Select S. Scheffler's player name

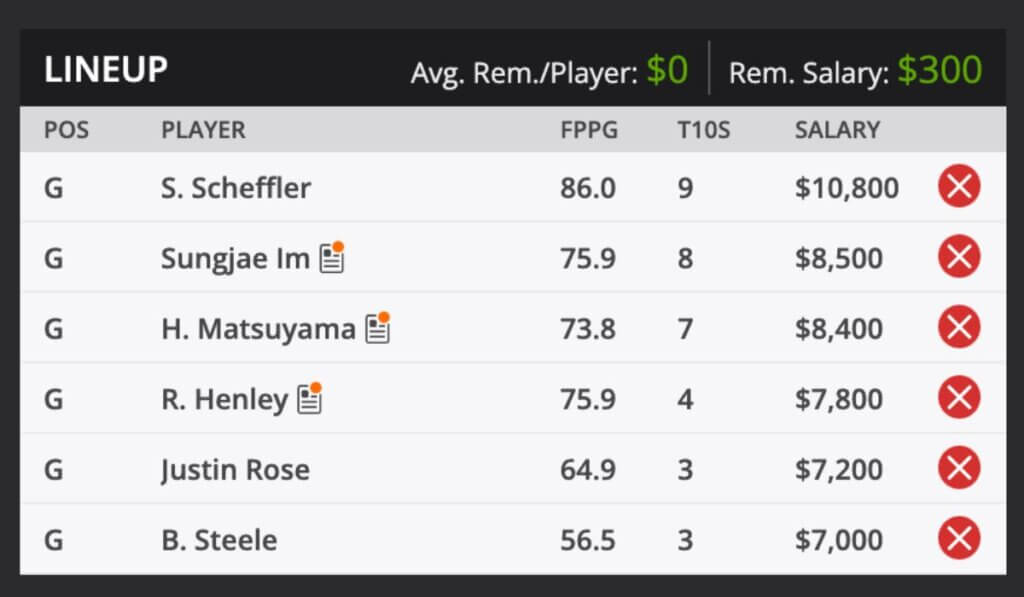pyautogui.click(x=234, y=187)
